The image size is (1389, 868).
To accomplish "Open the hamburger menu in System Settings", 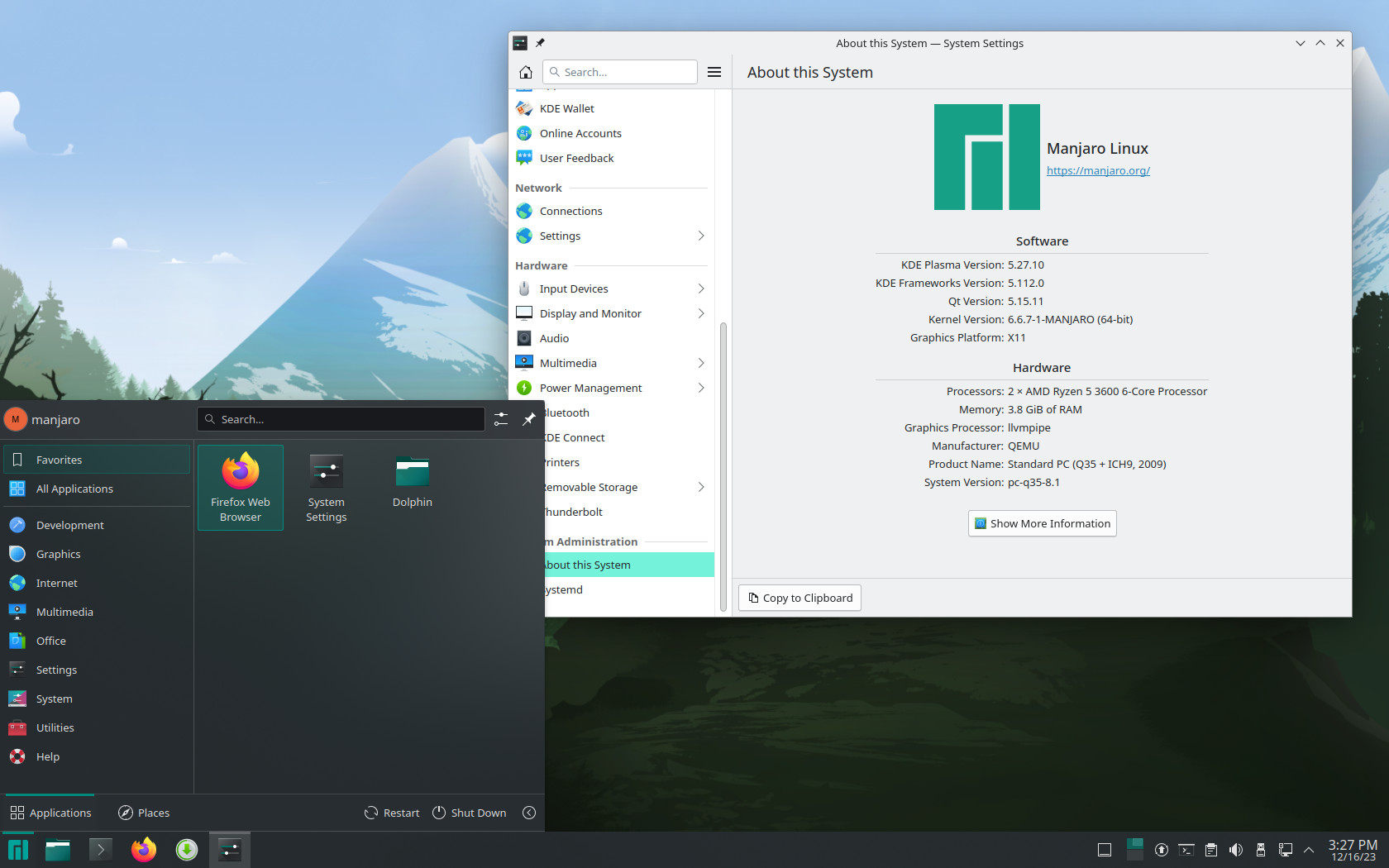I will [x=714, y=72].
